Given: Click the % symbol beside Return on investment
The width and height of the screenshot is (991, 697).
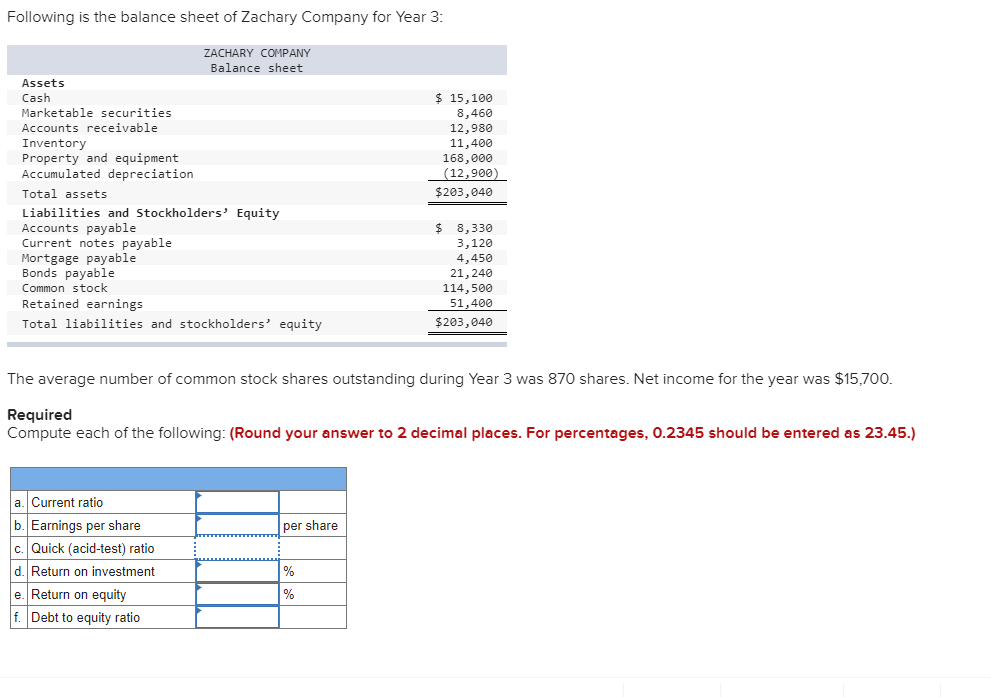Looking at the screenshot, I should [288, 571].
